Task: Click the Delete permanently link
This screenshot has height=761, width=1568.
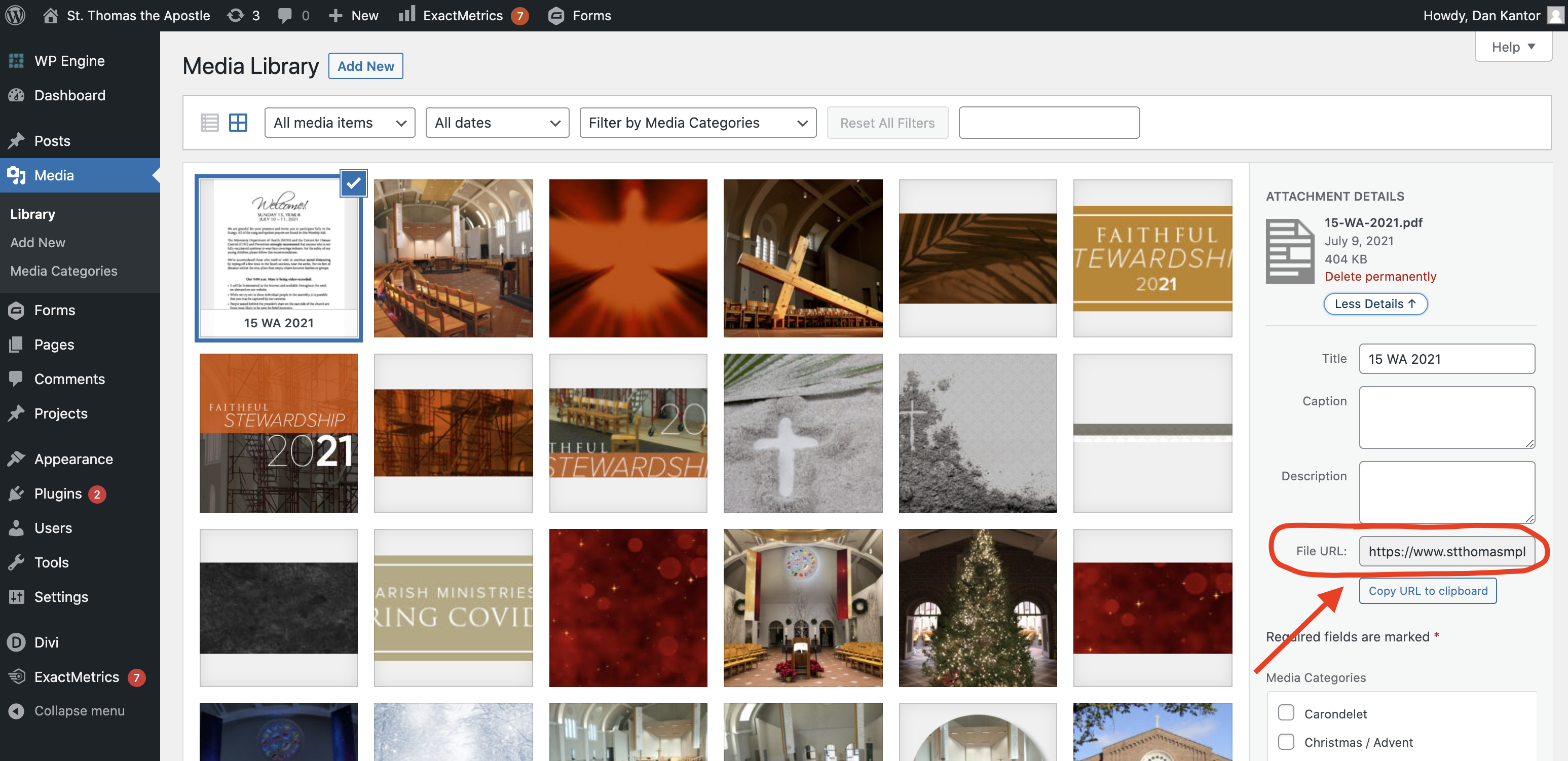Action: pyautogui.click(x=1380, y=277)
